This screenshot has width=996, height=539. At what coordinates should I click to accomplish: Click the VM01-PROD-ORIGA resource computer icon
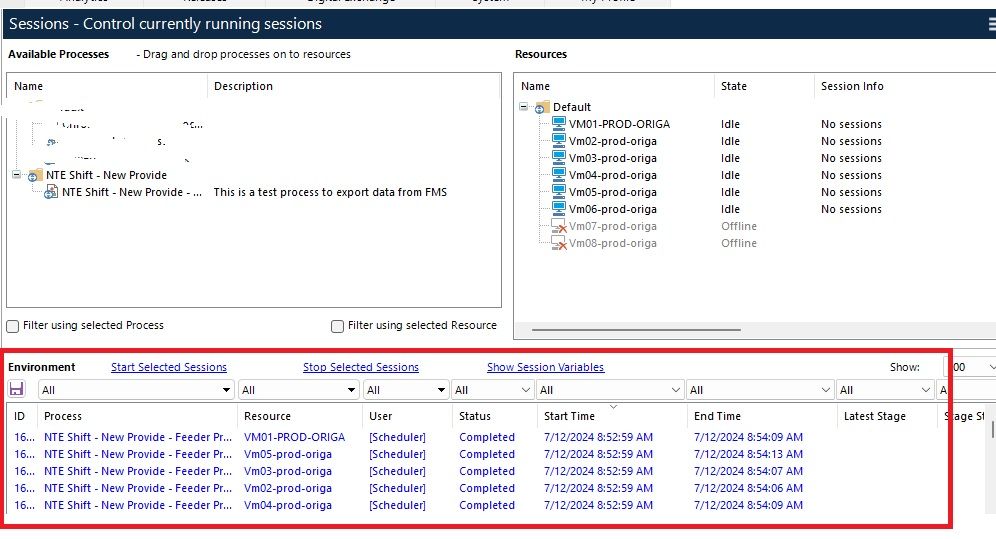559,124
